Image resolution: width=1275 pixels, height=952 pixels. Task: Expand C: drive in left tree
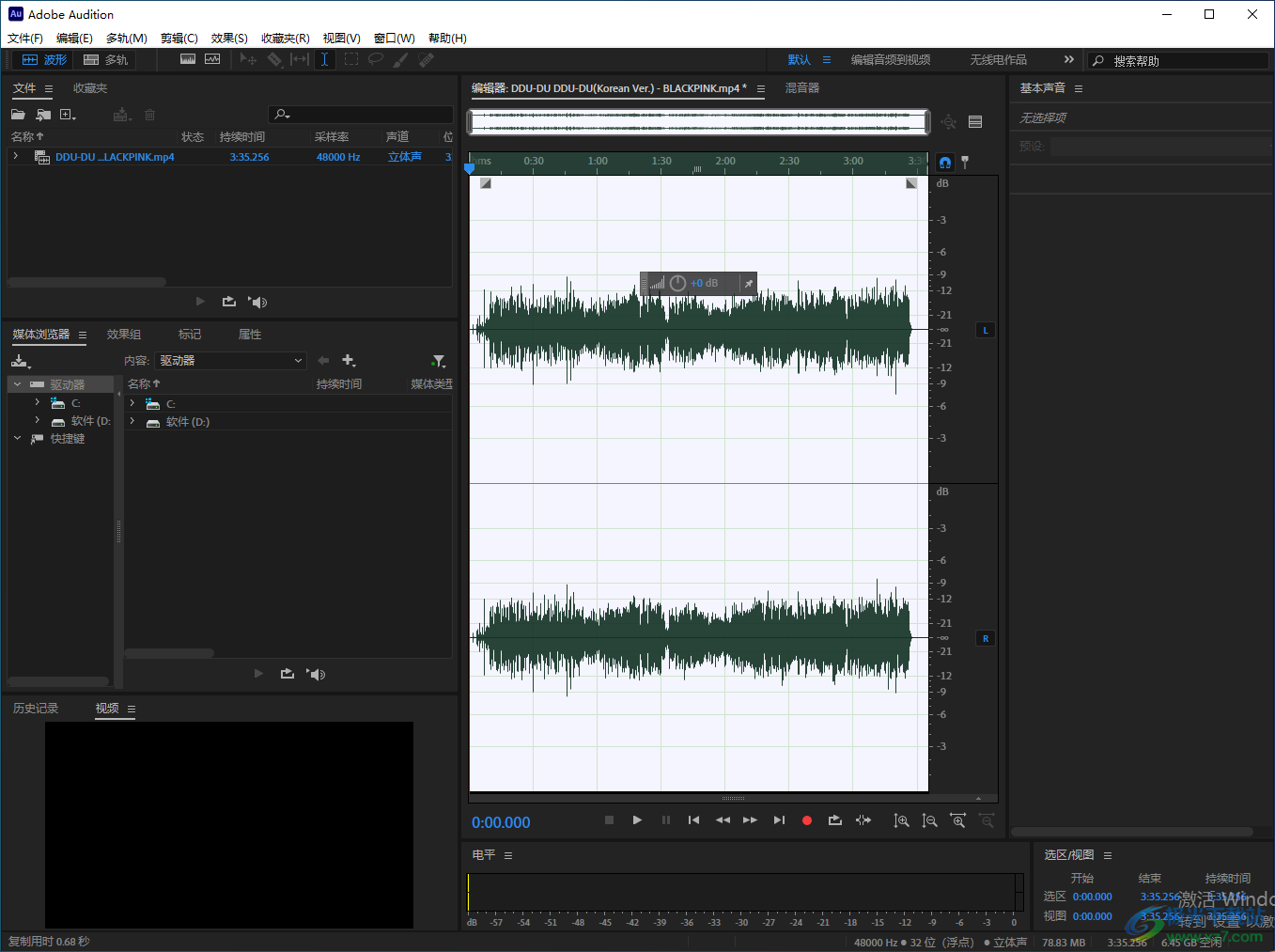coord(38,402)
